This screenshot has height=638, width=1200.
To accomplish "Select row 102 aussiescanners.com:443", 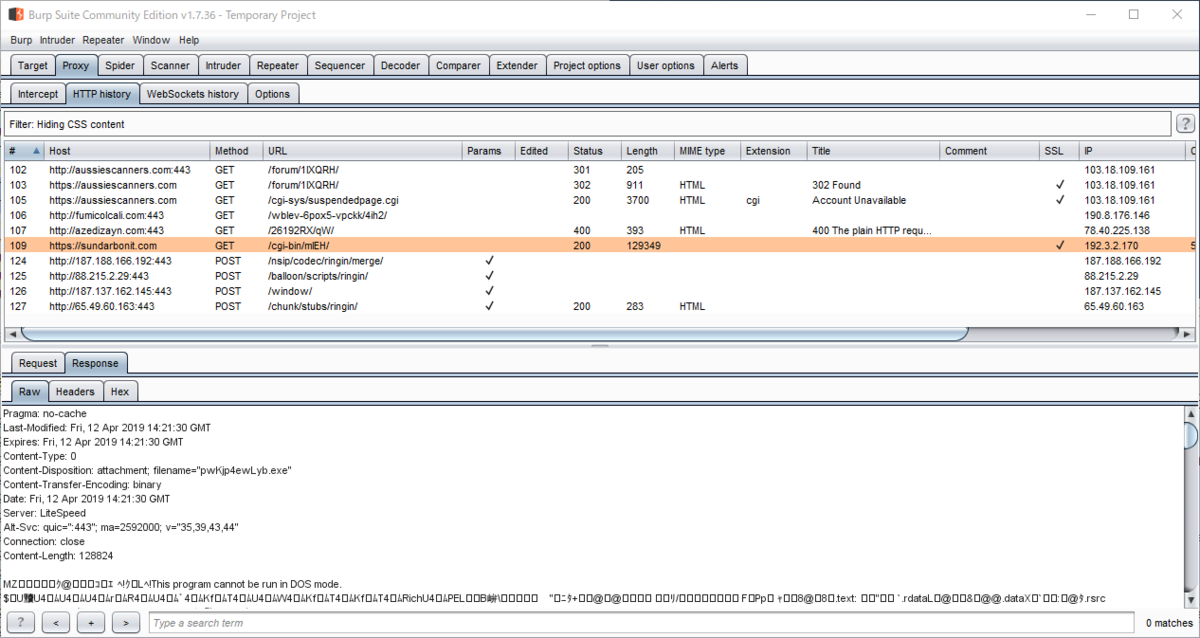I will [600, 170].
